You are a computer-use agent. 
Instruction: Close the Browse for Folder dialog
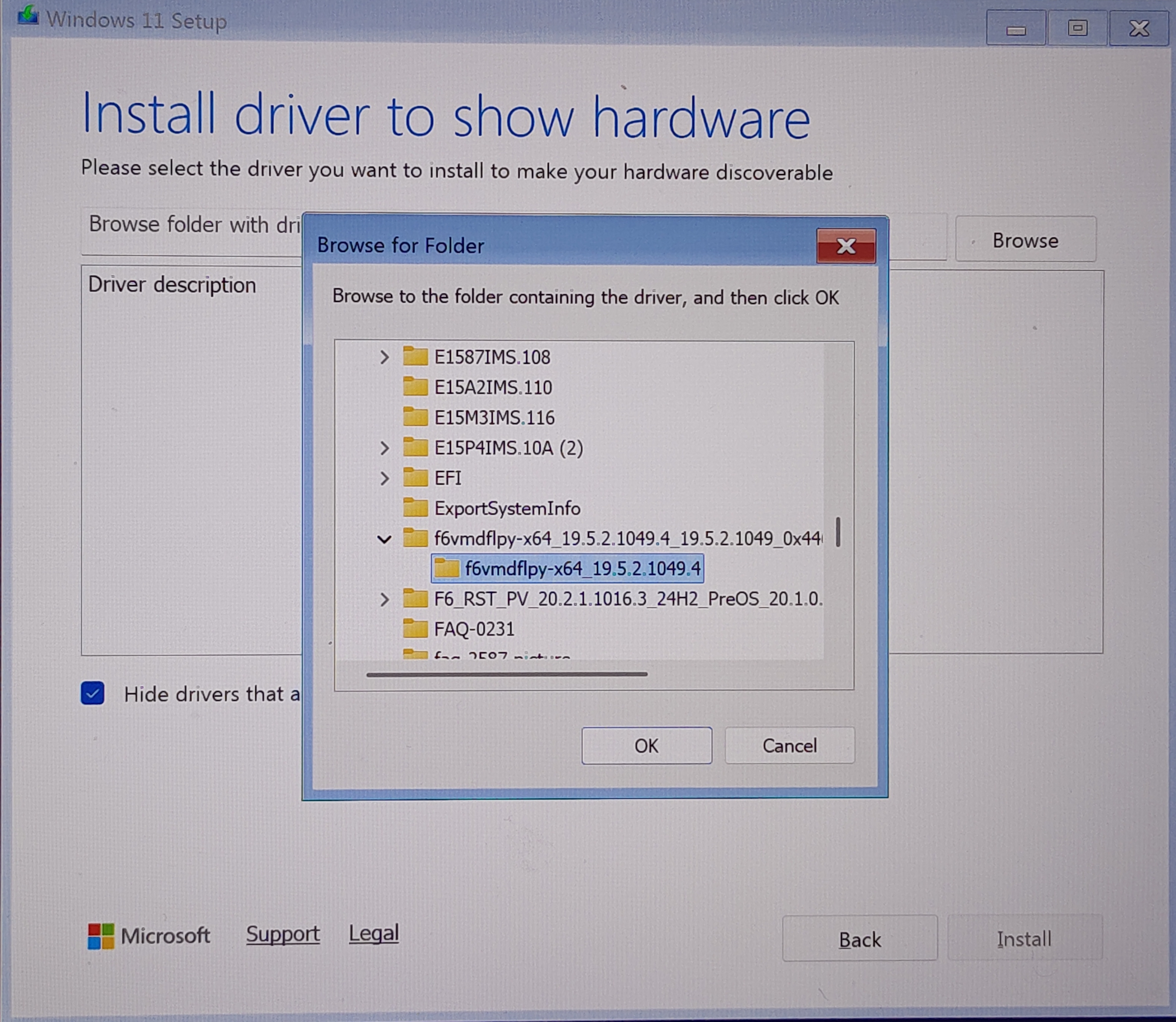pyautogui.click(x=846, y=246)
